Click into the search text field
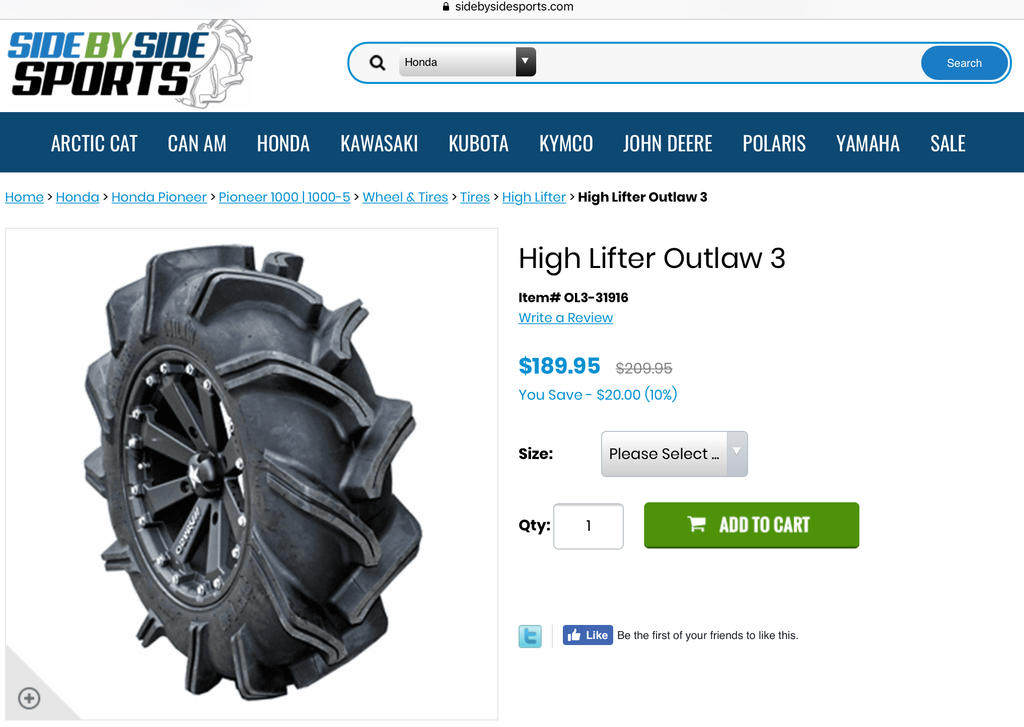Image resolution: width=1024 pixels, height=727 pixels. pos(726,63)
